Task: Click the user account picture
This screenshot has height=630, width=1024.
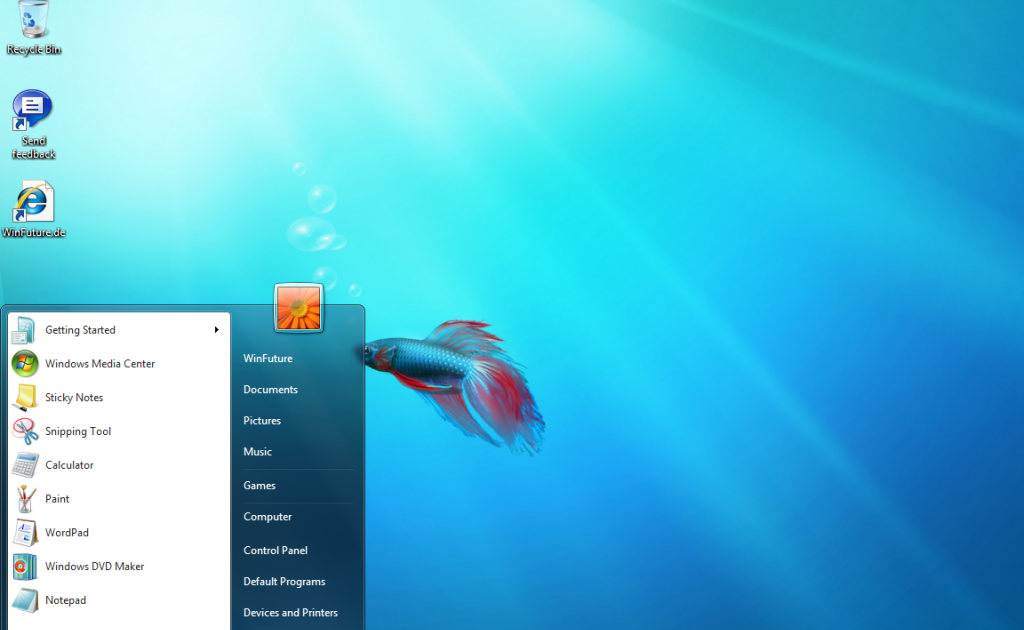Action: 297,308
